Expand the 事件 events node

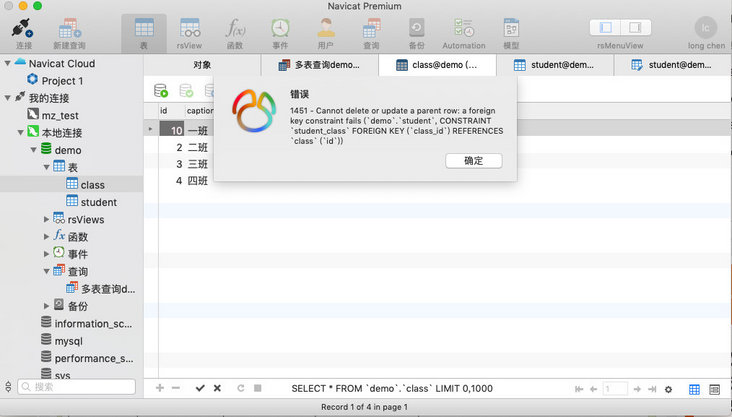[46, 254]
